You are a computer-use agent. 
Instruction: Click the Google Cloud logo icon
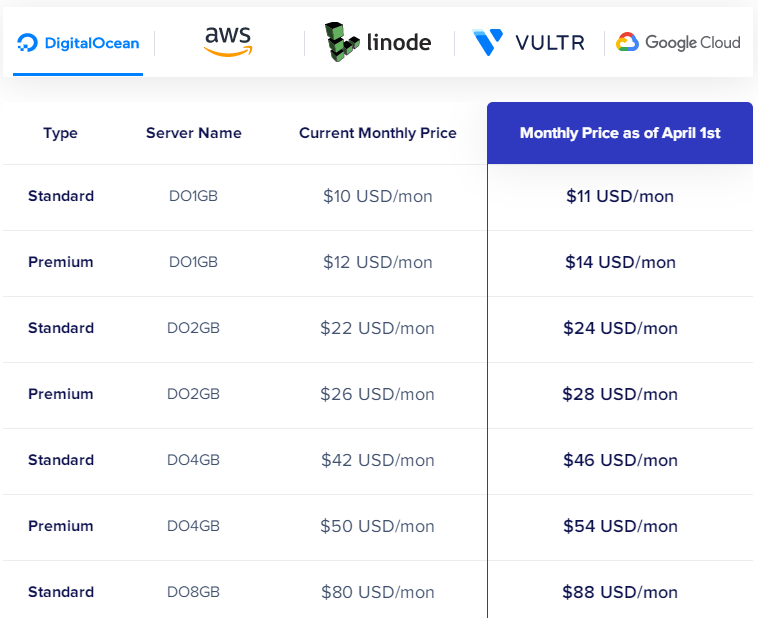pos(627,42)
